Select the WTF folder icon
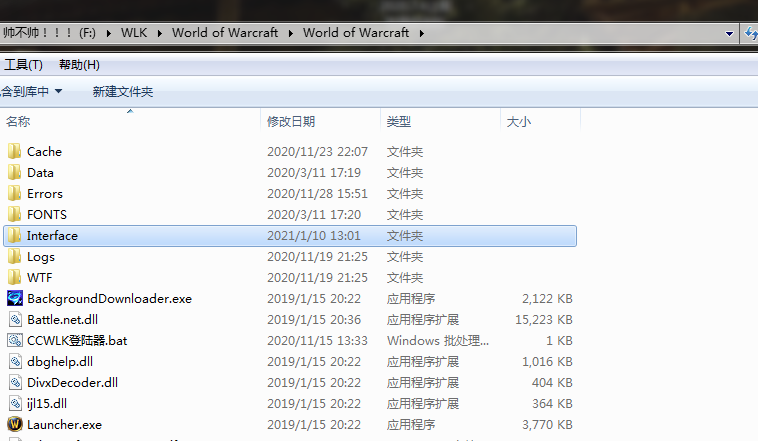This screenshot has width=758, height=441. (15, 278)
